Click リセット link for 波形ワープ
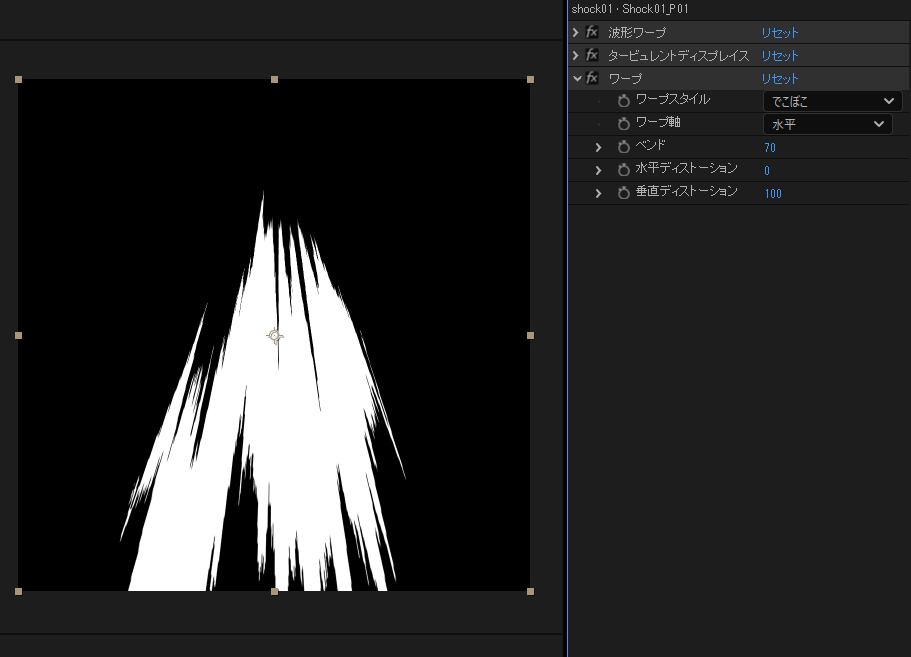This screenshot has height=657, width=911. 780,33
